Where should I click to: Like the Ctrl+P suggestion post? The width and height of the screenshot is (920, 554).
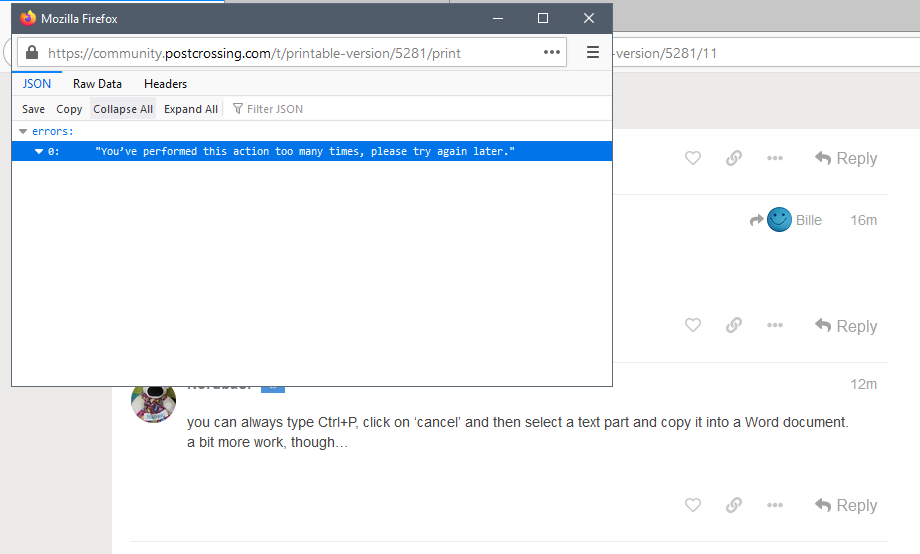click(693, 505)
